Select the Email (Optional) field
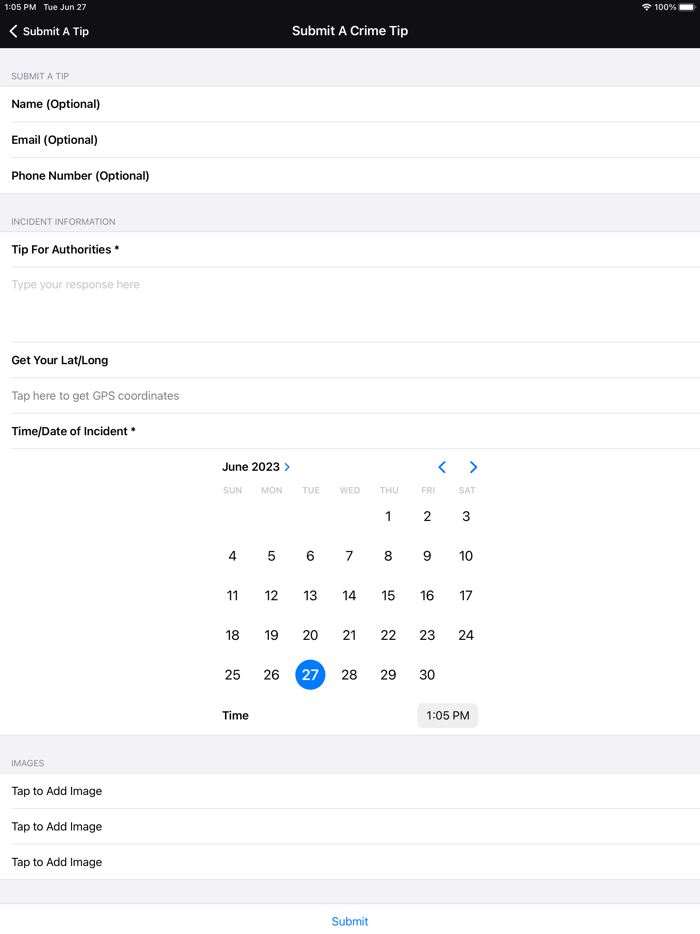 (x=350, y=140)
